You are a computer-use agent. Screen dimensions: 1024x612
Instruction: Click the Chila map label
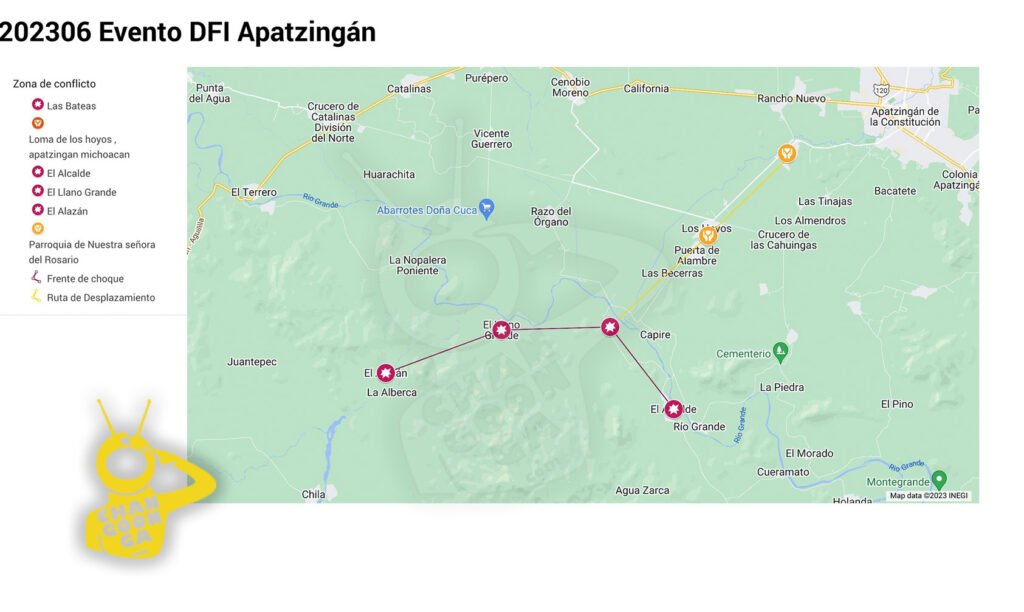[313, 494]
